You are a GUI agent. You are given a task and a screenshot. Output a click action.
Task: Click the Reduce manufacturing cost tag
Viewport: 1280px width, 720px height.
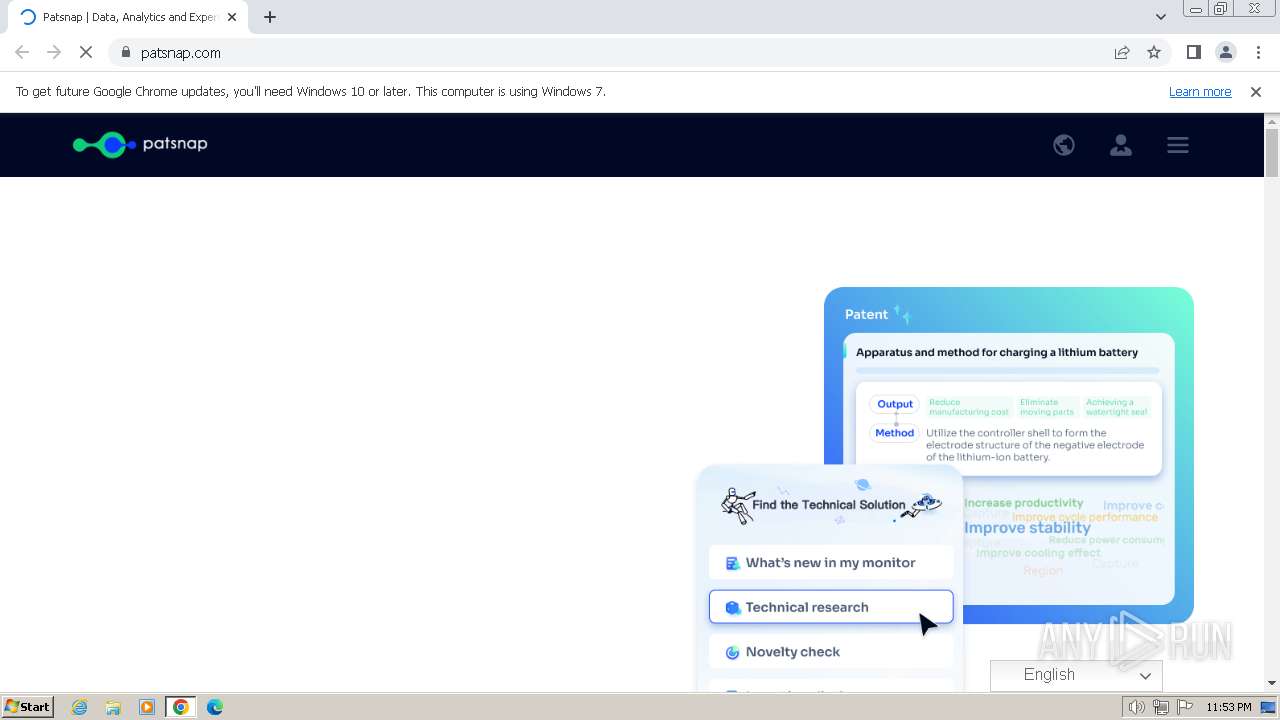click(x=969, y=407)
